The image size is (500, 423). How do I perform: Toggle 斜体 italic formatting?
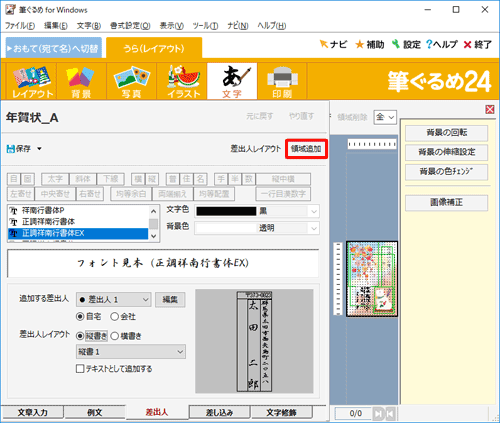83,179
